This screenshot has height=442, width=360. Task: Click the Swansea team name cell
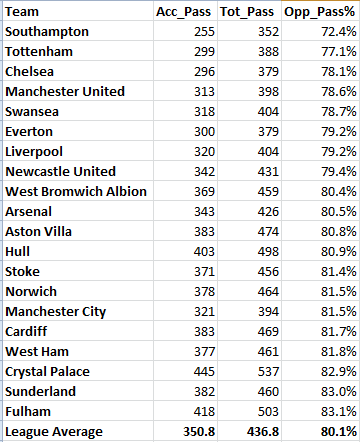coord(78,112)
